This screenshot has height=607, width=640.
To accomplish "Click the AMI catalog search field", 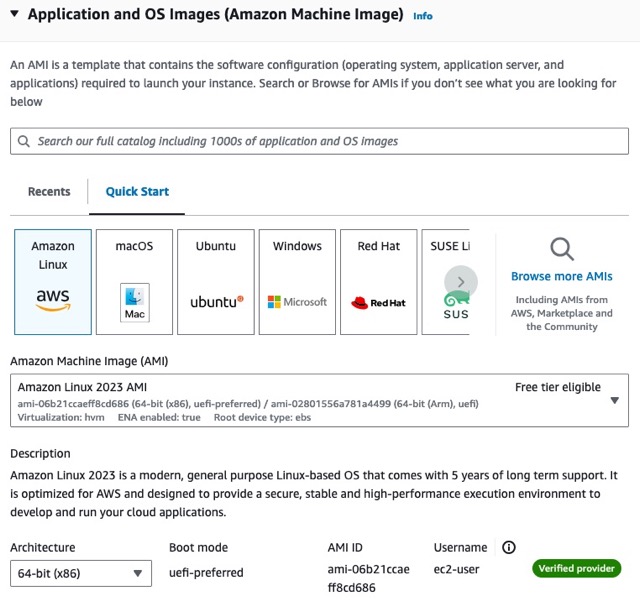I will click(x=319, y=141).
